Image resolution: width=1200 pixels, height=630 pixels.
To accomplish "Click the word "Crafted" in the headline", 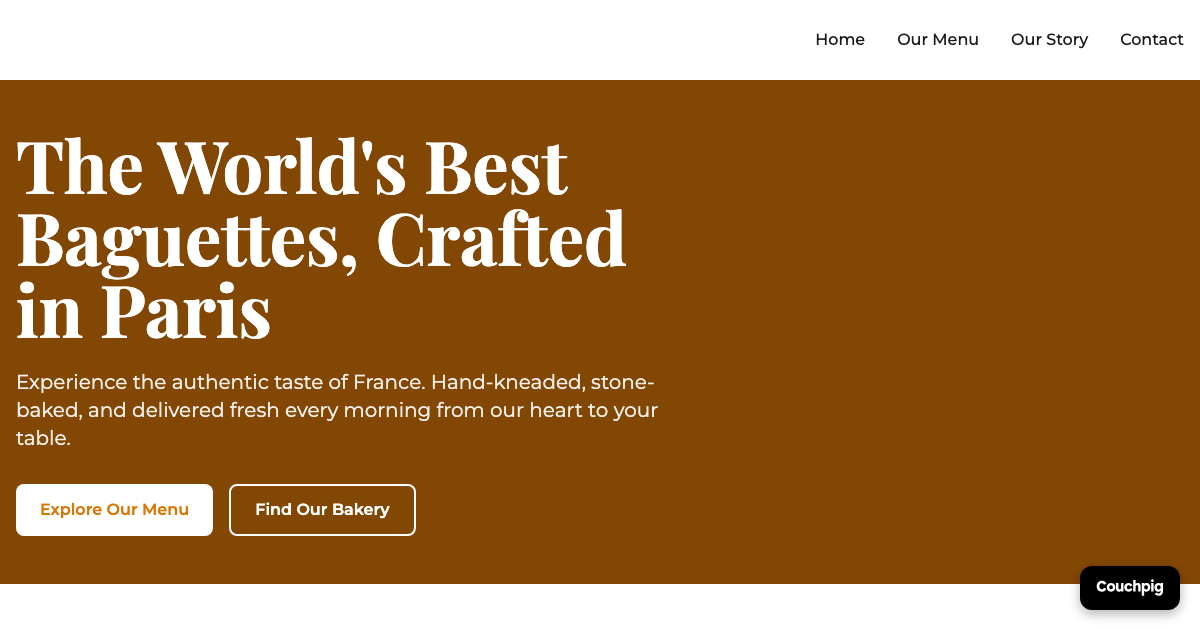I will (x=501, y=240).
